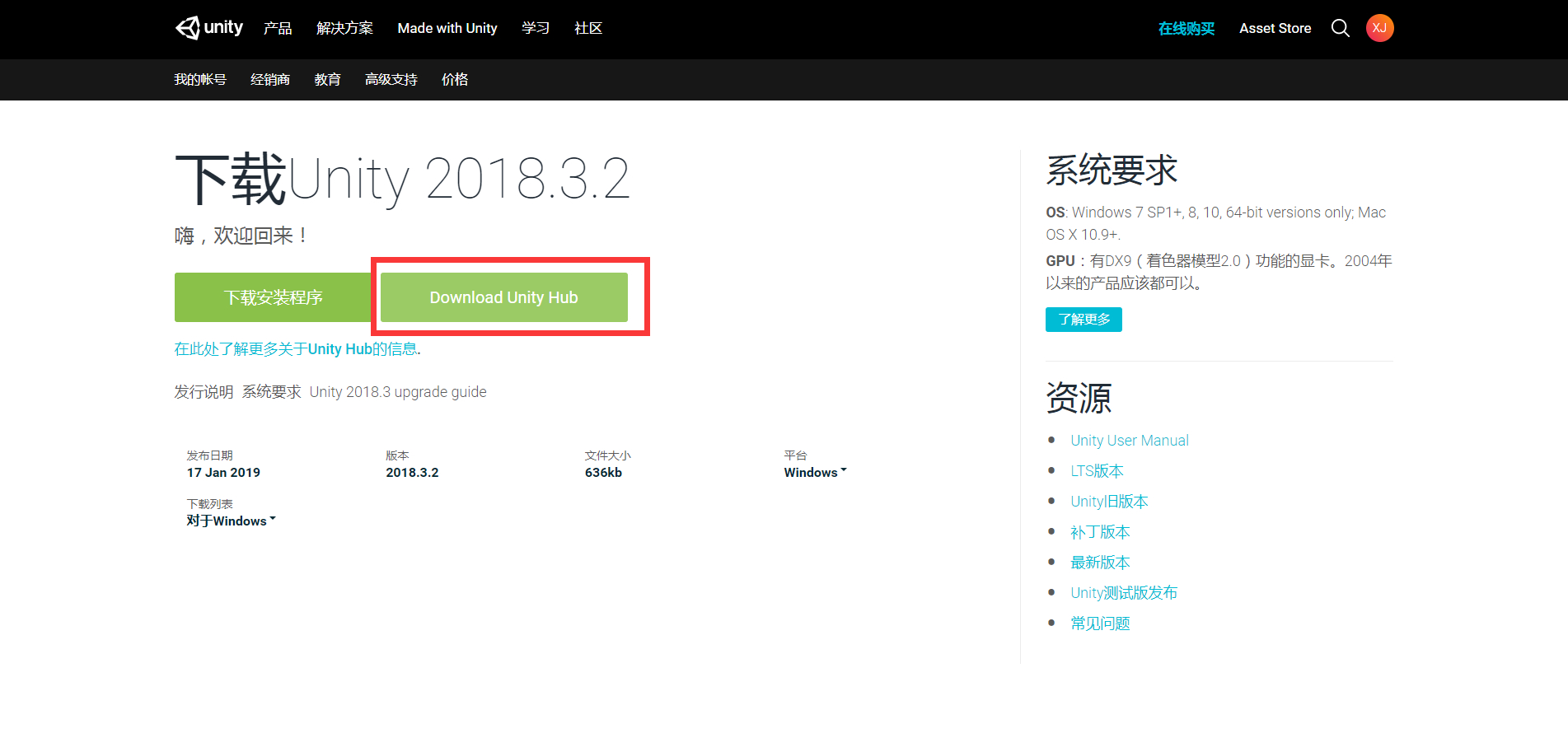The width and height of the screenshot is (1568, 752).
Task: Open the LTS版本 resource link
Action: [x=1097, y=471]
